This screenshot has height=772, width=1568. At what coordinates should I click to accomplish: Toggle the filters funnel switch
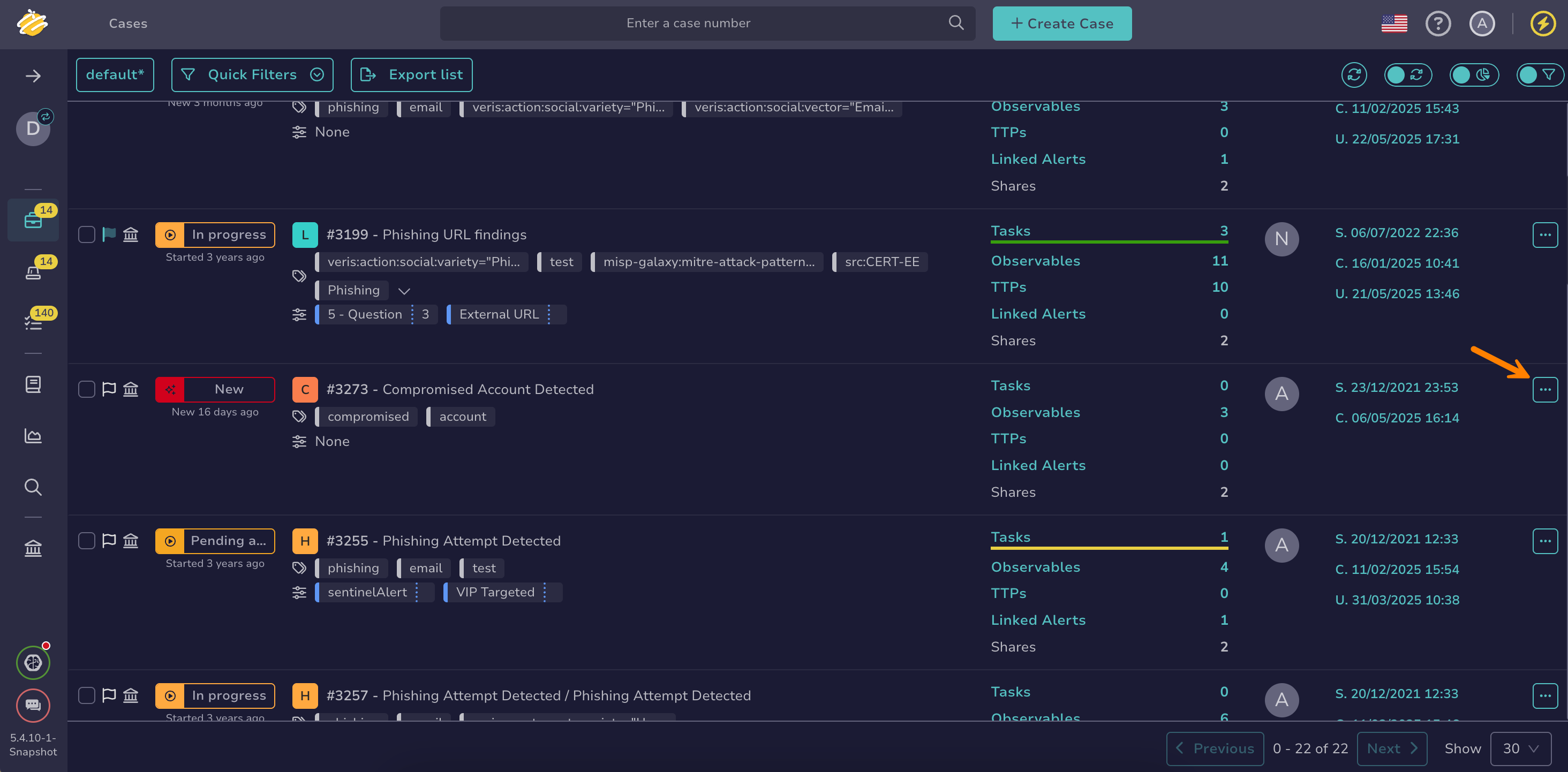1540,75
